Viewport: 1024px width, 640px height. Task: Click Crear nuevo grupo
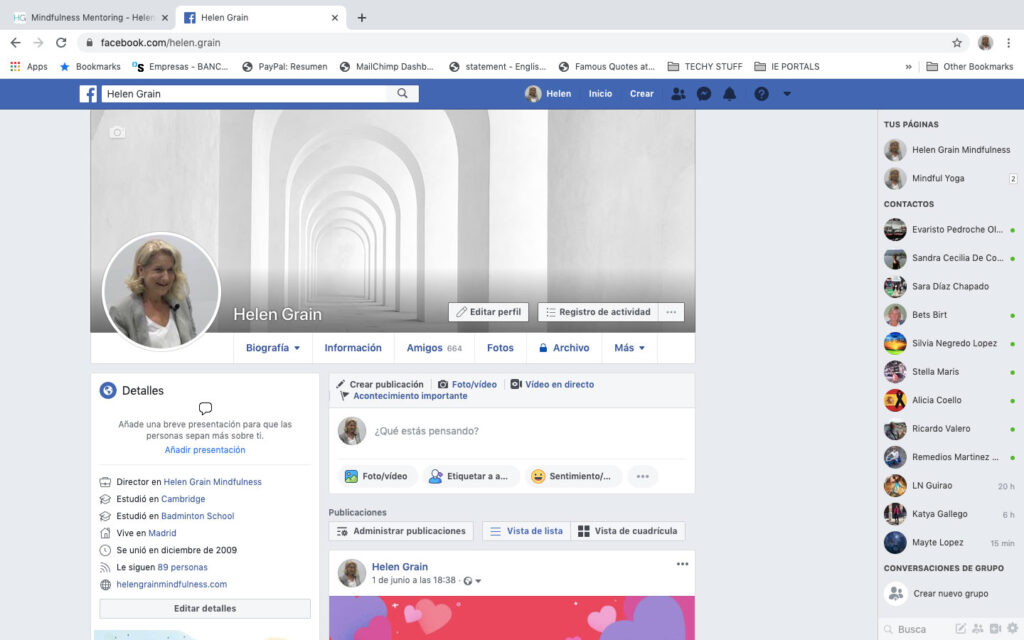(950, 594)
